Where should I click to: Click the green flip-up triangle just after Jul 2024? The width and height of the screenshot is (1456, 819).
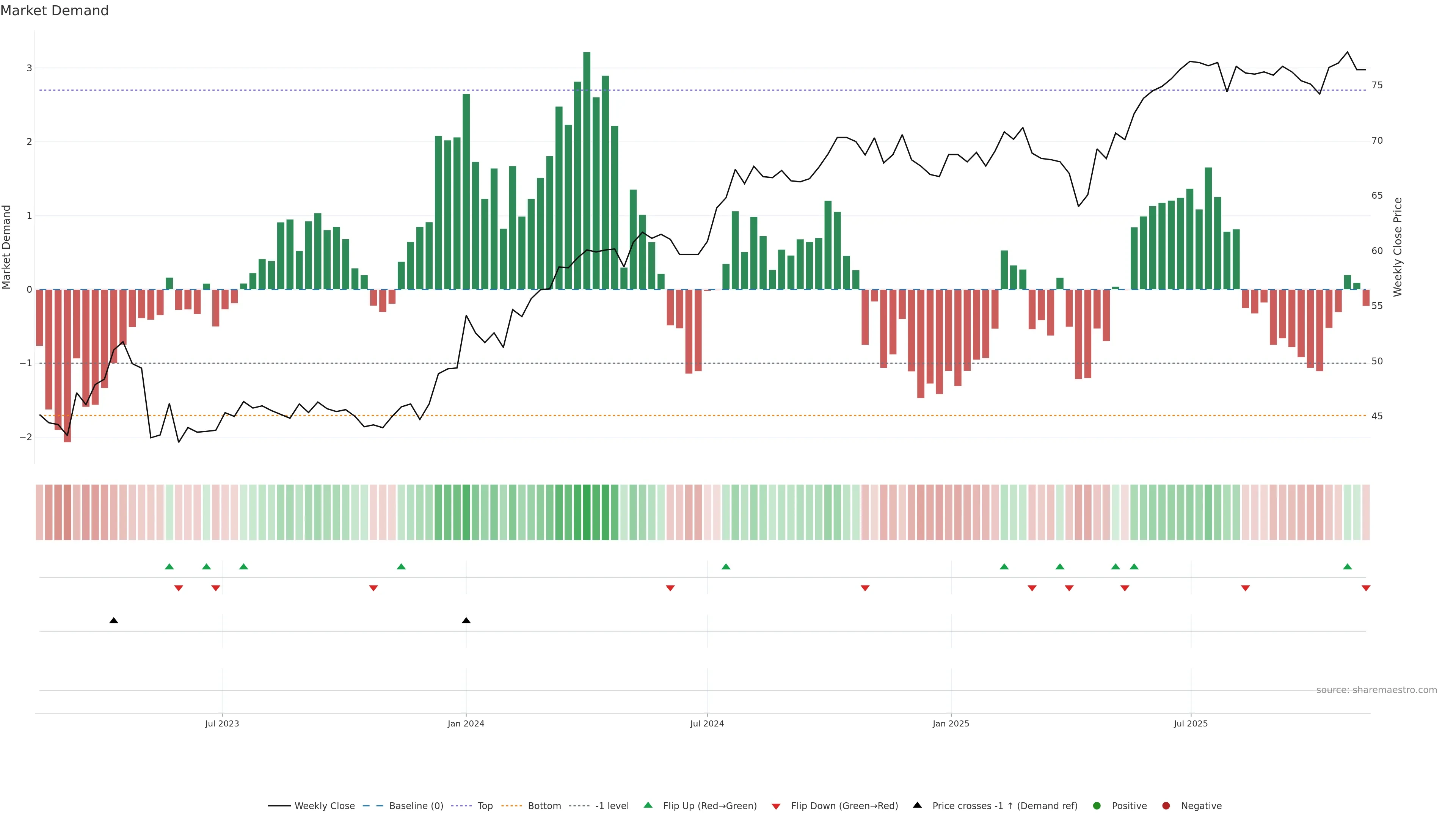(726, 566)
